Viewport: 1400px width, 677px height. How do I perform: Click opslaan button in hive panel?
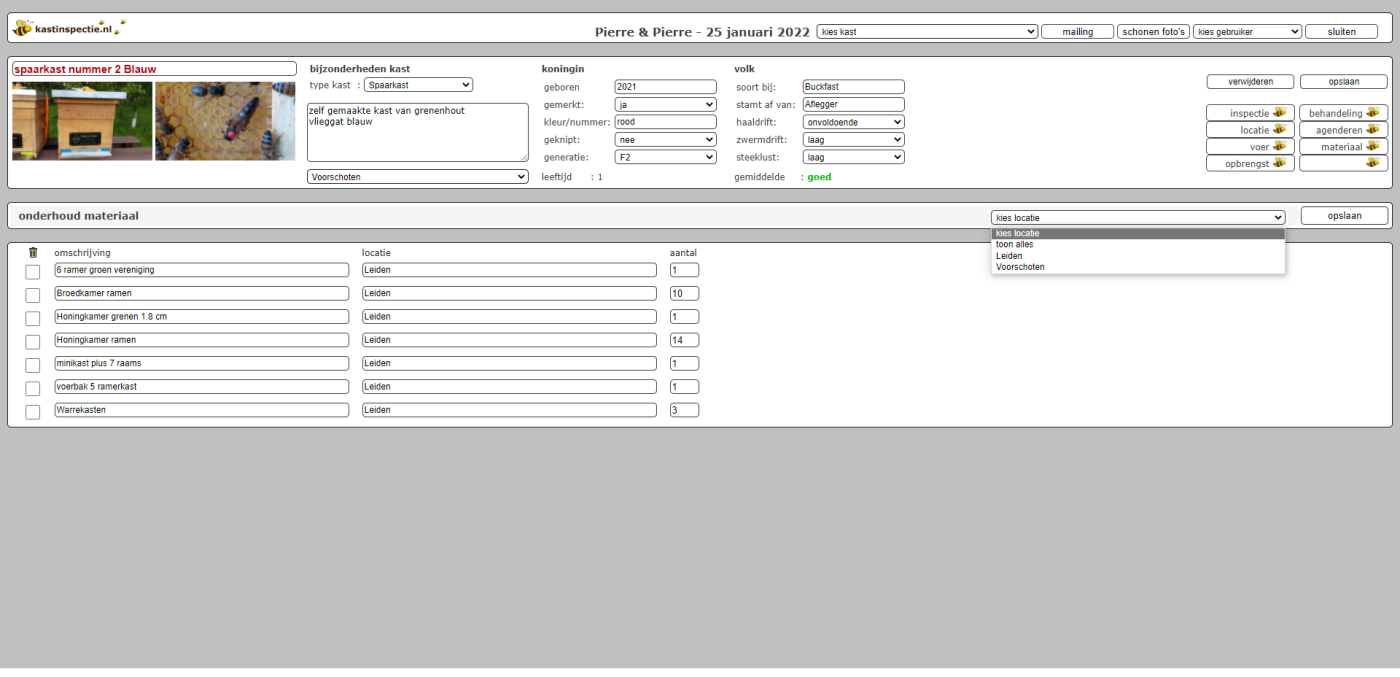pos(1343,82)
